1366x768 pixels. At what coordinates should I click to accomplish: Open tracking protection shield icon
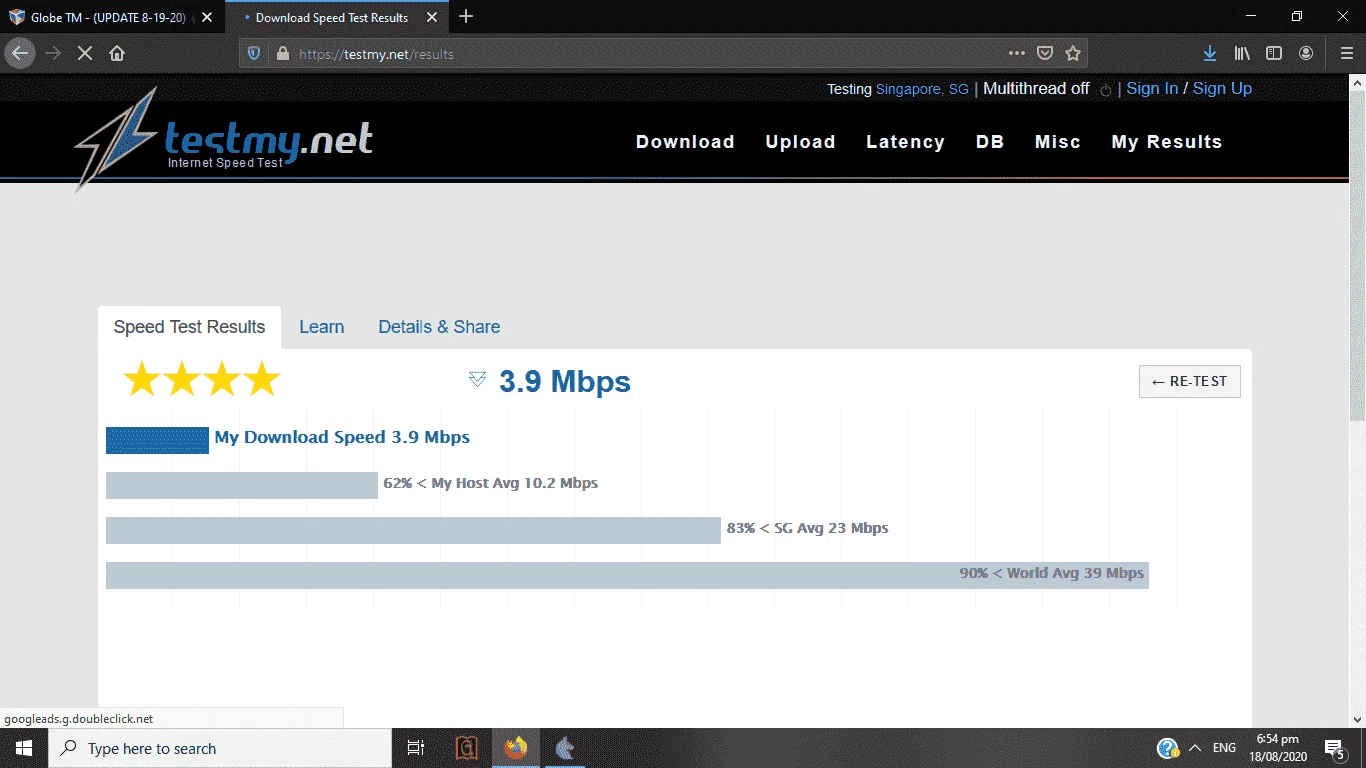(x=254, y=54)
